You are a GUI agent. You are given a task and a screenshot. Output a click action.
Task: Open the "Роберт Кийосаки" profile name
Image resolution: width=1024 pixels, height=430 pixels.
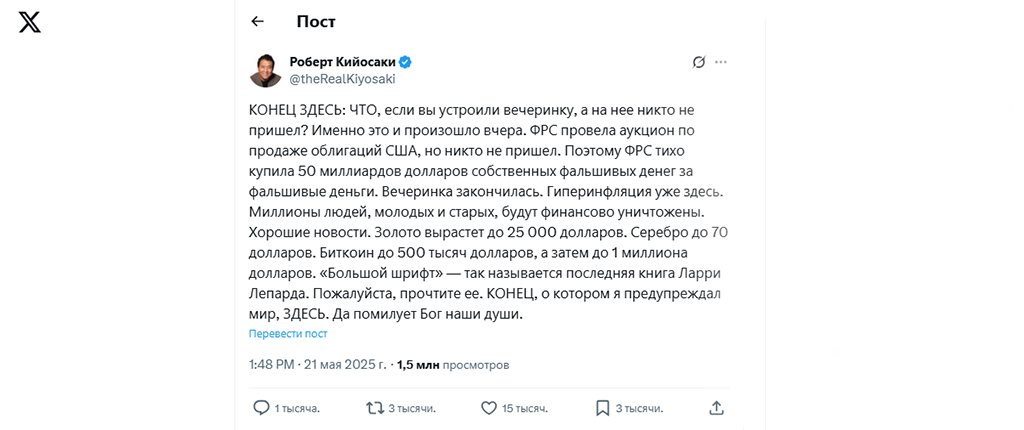point(342,61)
